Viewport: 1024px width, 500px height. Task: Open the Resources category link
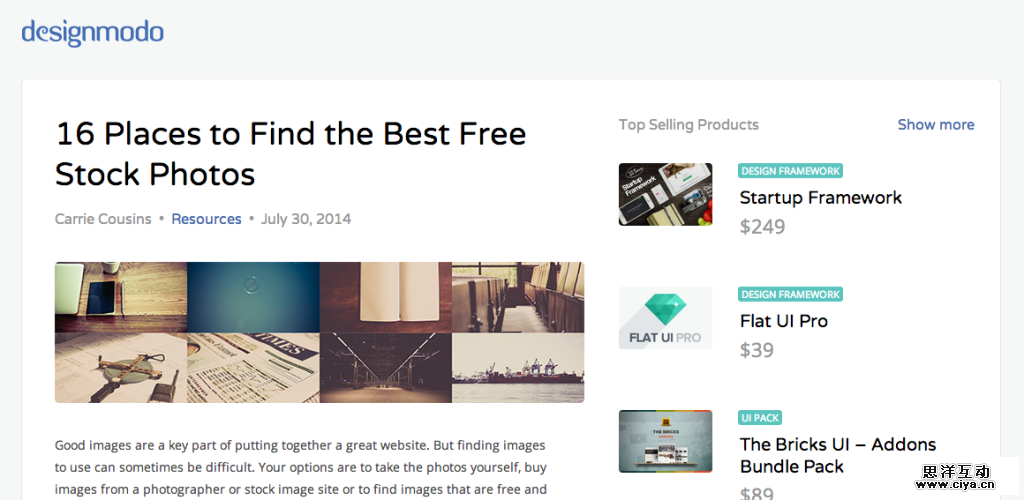point(206,219)
